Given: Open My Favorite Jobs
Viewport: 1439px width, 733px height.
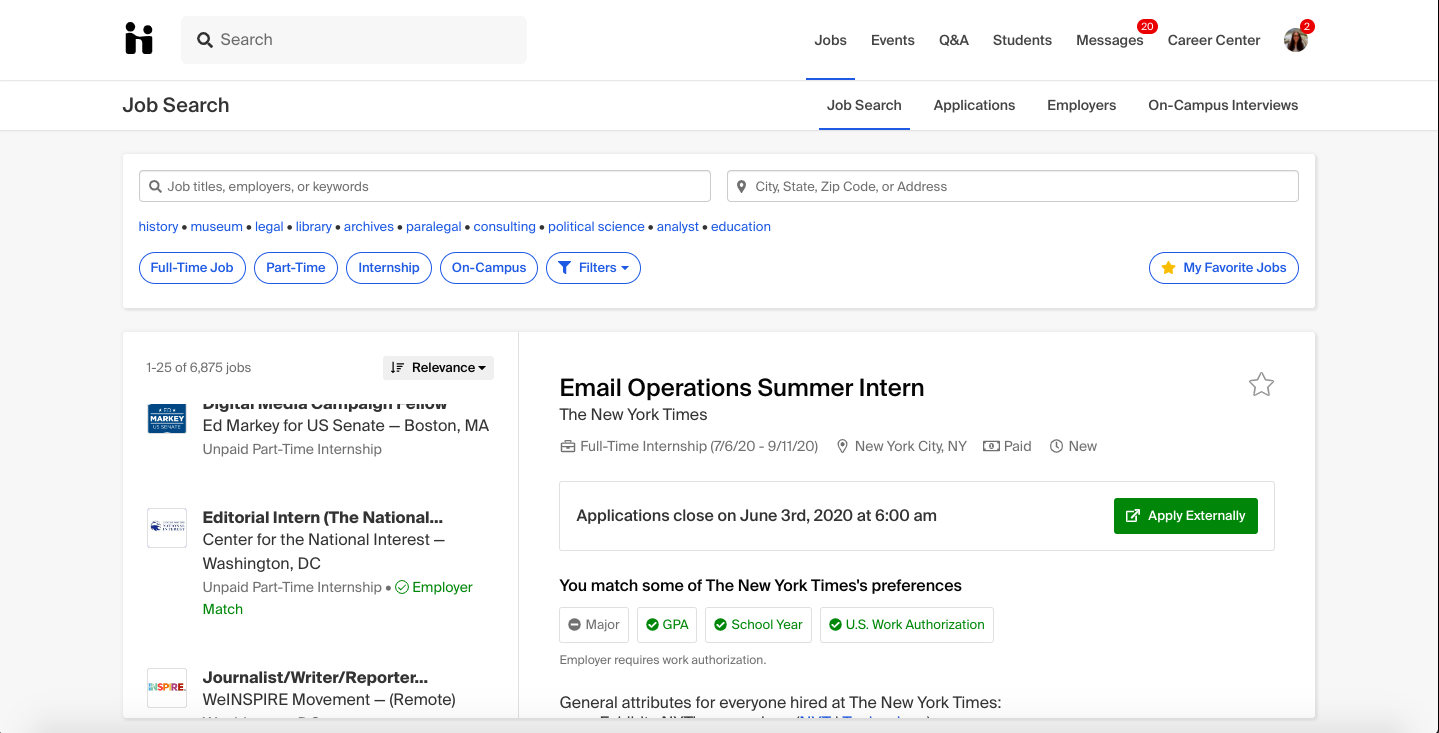Looking at the screenshot, I should (1224, 268).
